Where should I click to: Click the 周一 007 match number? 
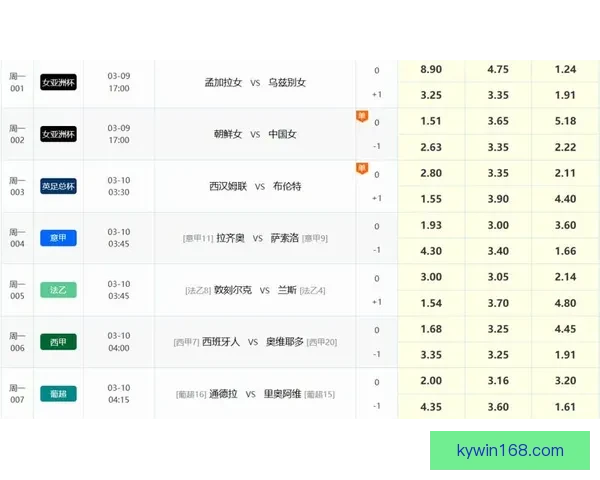coord(17,394)
